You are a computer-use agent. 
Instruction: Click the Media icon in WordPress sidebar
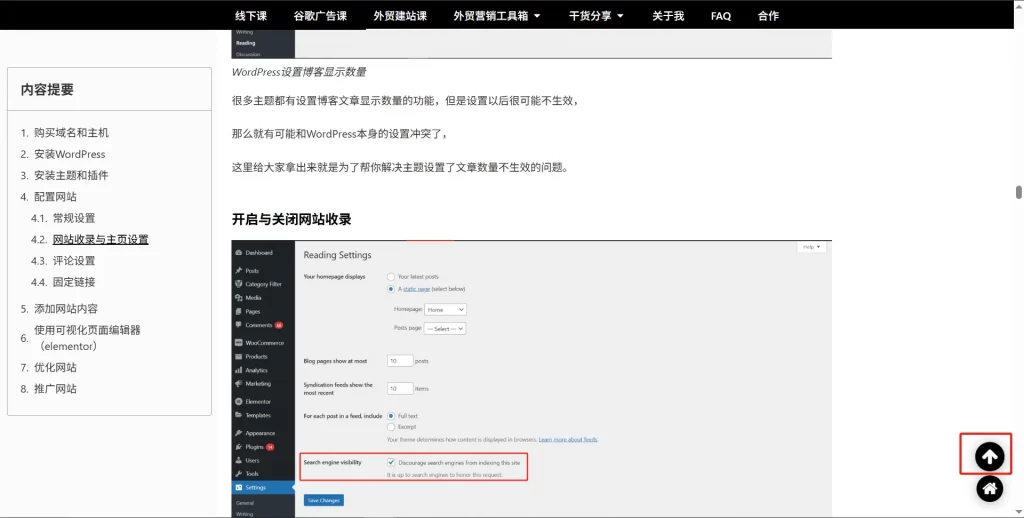pyautogui.click(x=238, y=298)
